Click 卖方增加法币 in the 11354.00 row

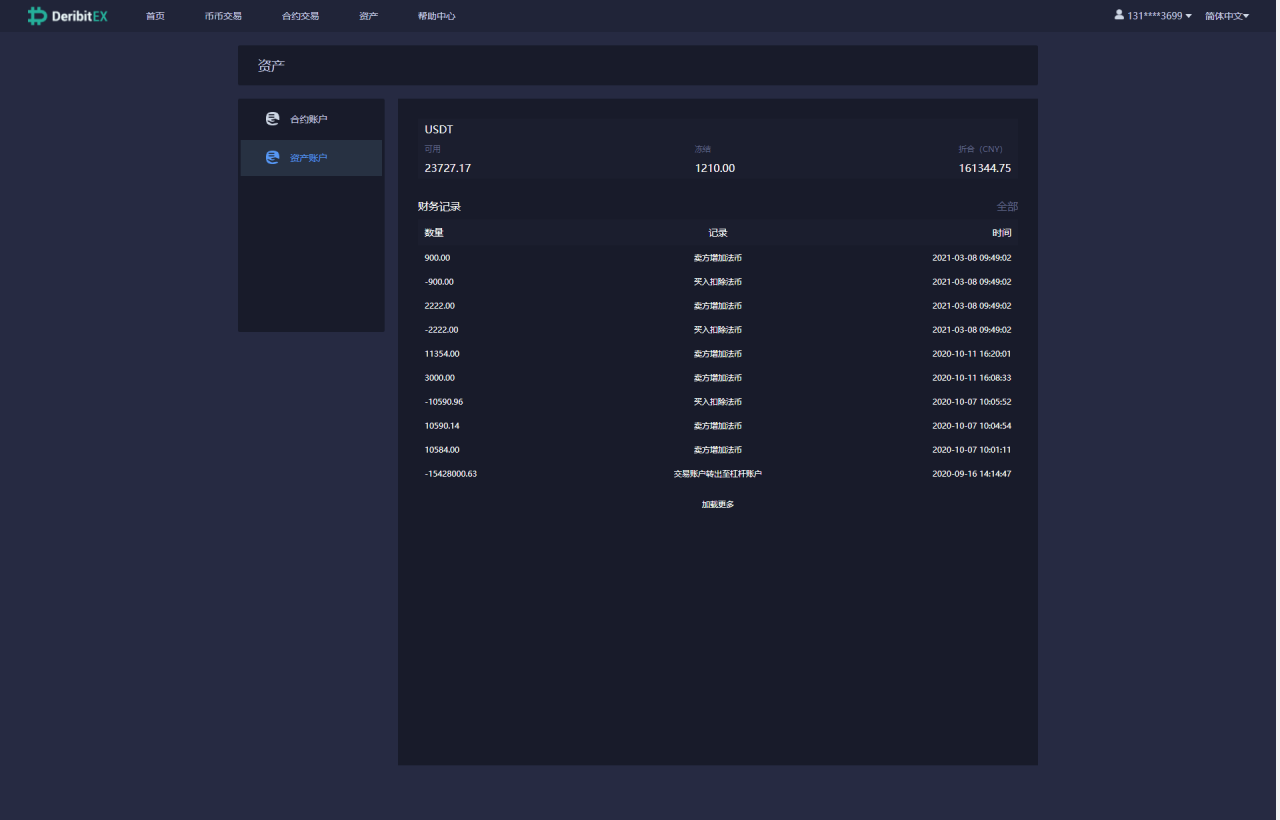pyautogui.click(x=718, y=354)
